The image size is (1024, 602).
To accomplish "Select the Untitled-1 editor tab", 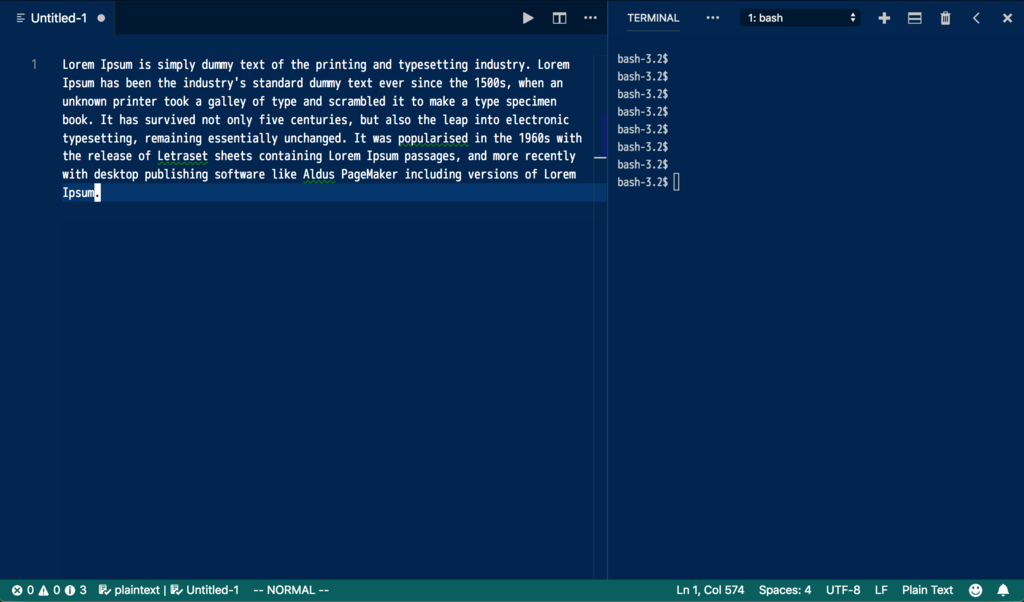I will [x=59, y=18].
